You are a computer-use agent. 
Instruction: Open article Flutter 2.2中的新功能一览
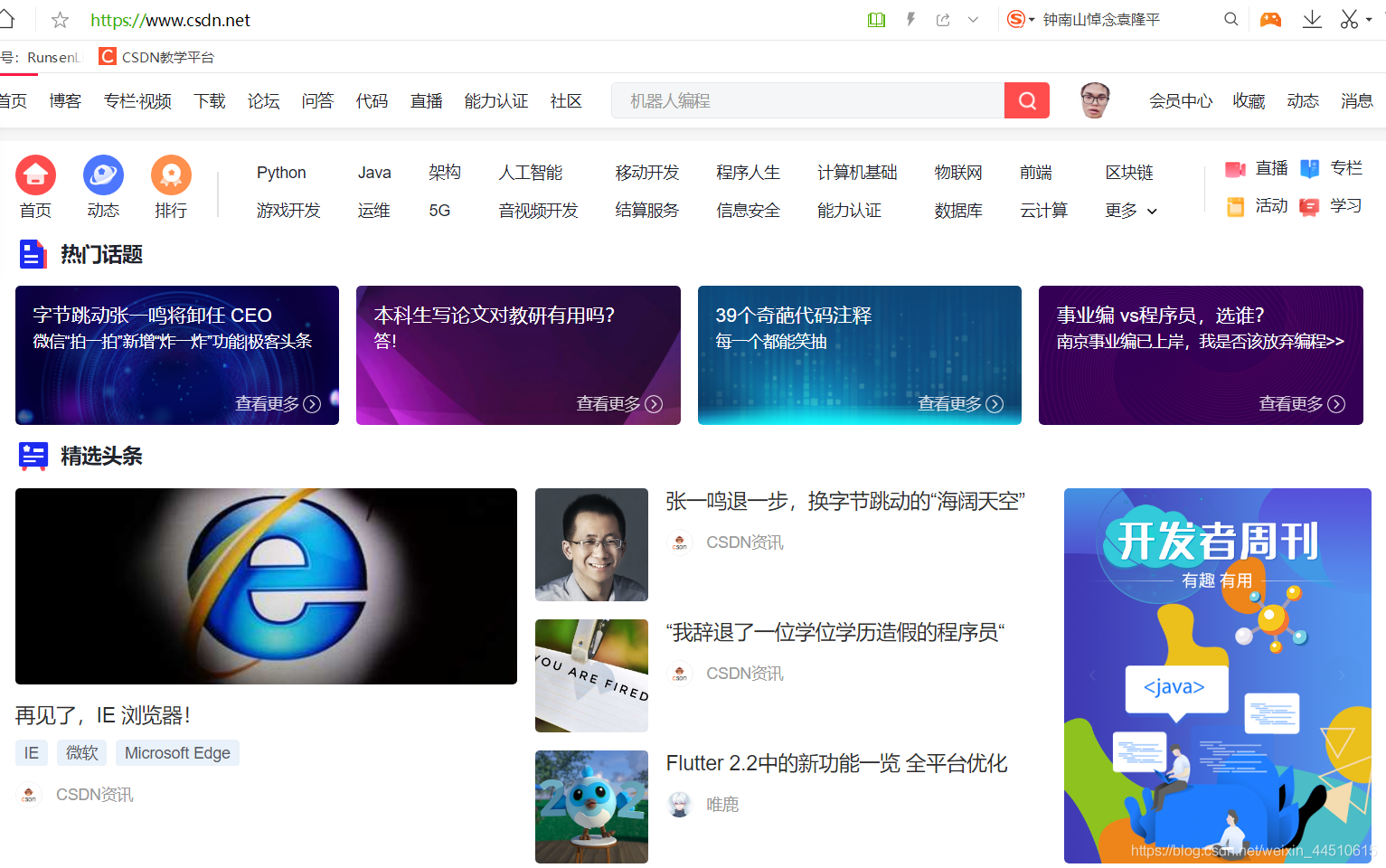(x=836, y=764)
